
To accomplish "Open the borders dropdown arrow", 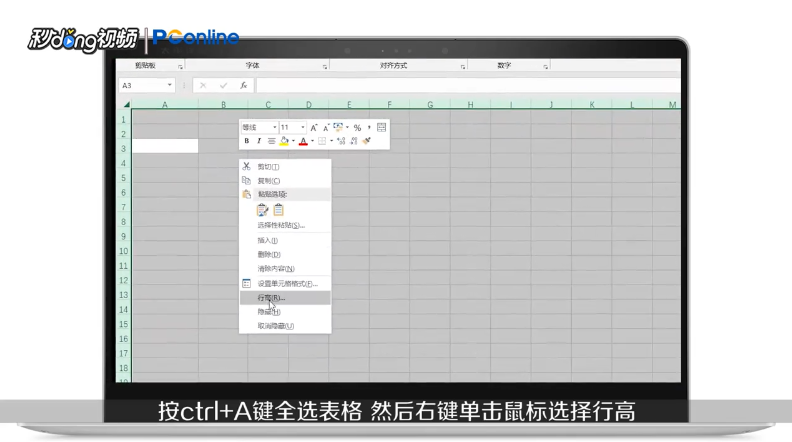I will coord(331,141).
